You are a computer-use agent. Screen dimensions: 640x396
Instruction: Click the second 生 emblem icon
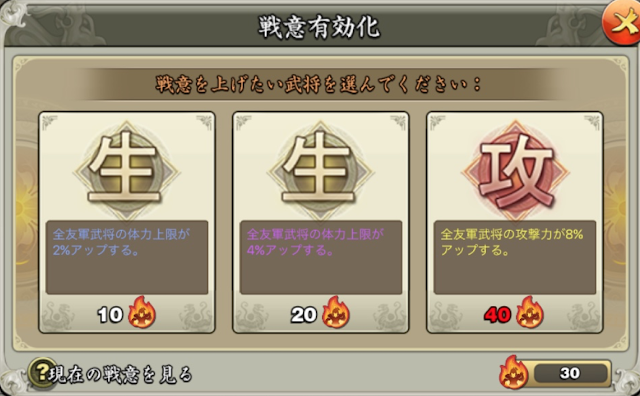(x=320, y=169)
